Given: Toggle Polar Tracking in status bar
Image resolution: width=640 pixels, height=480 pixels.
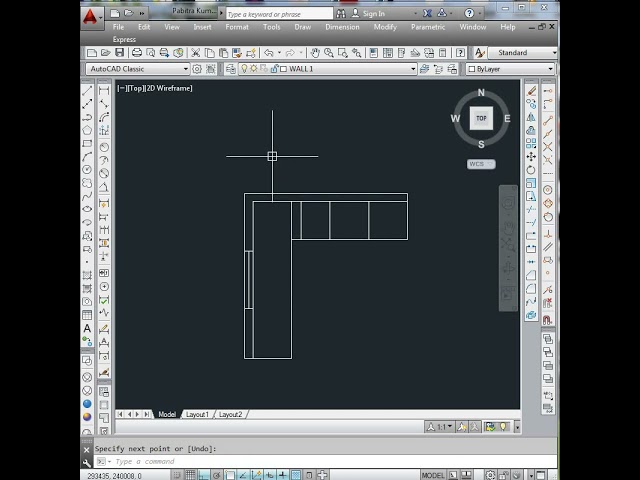Looking at the screenshot, I should click(x=217, y=475).
